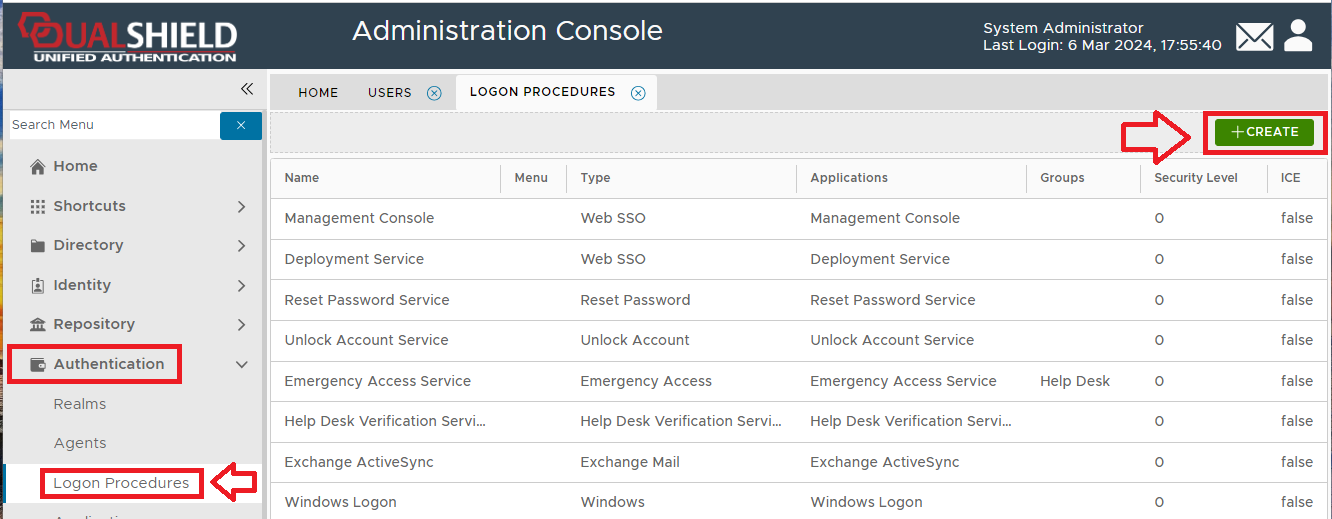The image size is (1332, 519).
Task: Clear the menu search with X button
Action: click(x=241, y=125)
